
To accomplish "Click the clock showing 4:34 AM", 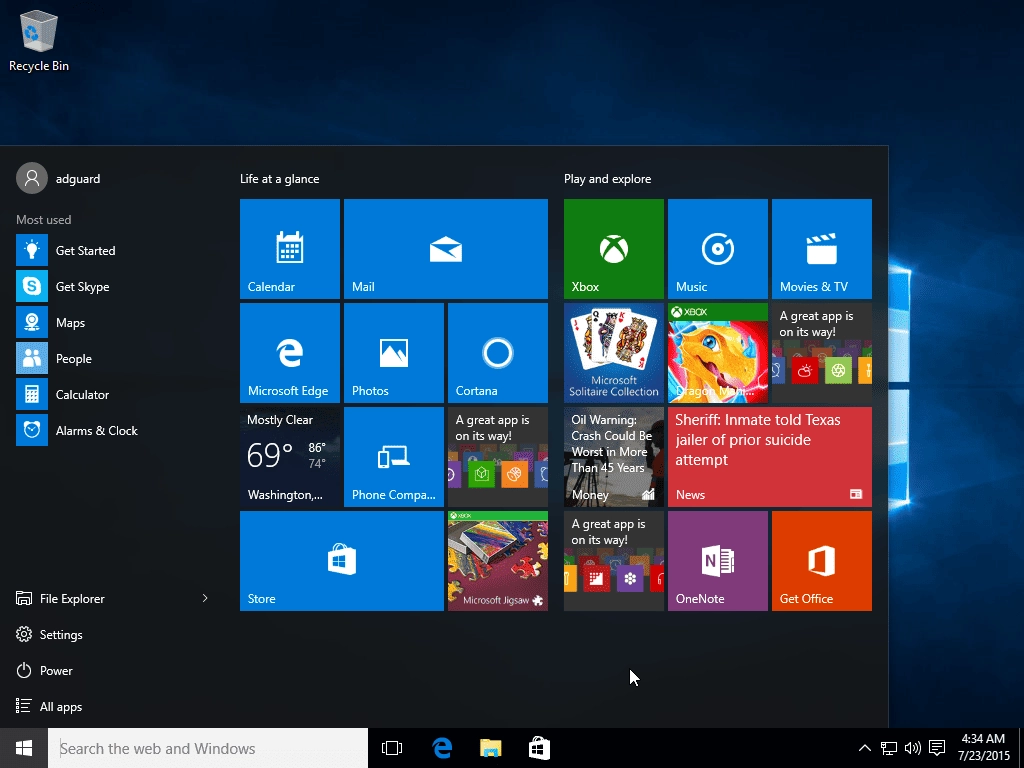I will click(x=984, y=748).
